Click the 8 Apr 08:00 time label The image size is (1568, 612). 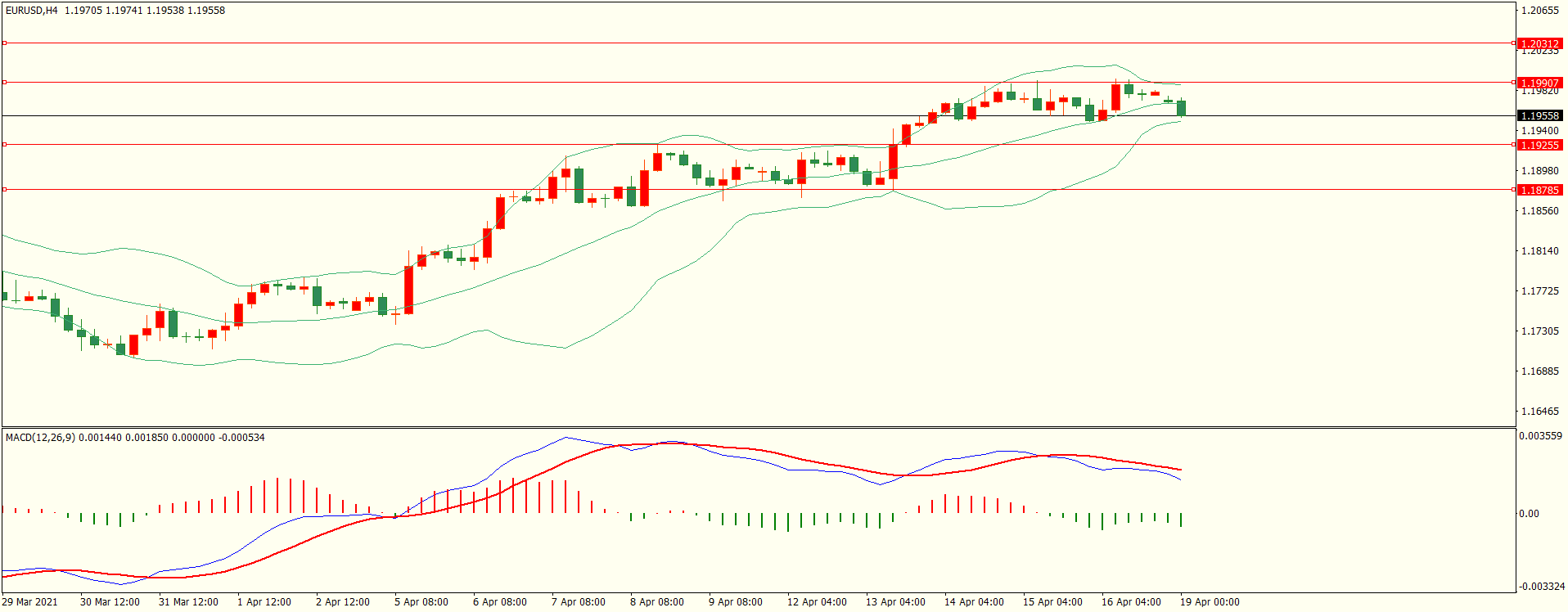(x=657, y=602)
